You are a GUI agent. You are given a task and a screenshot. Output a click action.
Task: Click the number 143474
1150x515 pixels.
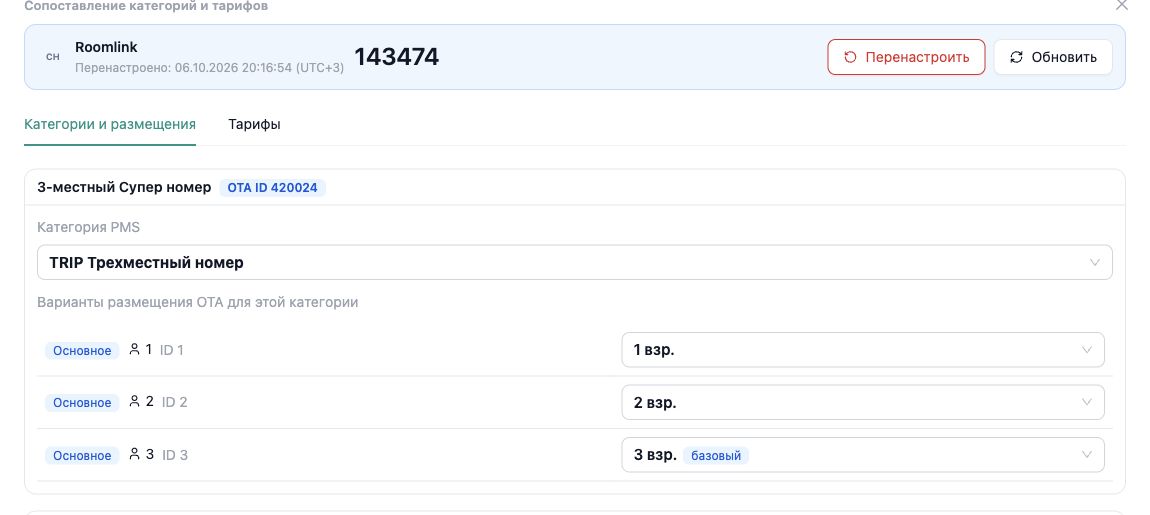397,56
